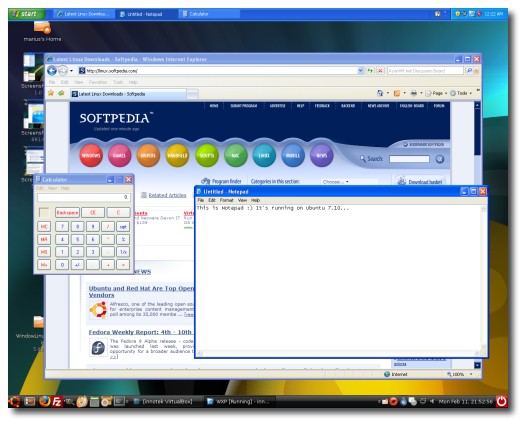The width and height of the screenshot is (521, 421).
Task: Select the Latest Linux Downloads IE tab
Action: [x=128, y=94]
